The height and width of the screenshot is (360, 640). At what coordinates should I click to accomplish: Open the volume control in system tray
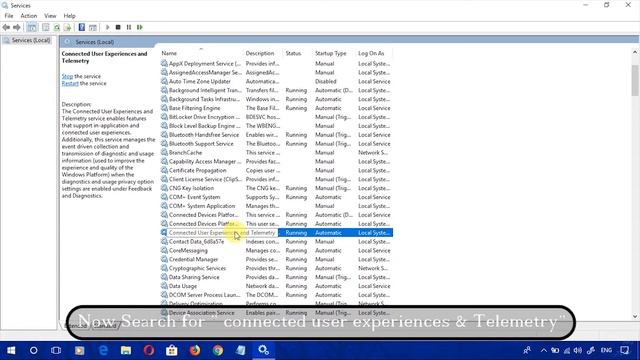(x=578, y=350)
